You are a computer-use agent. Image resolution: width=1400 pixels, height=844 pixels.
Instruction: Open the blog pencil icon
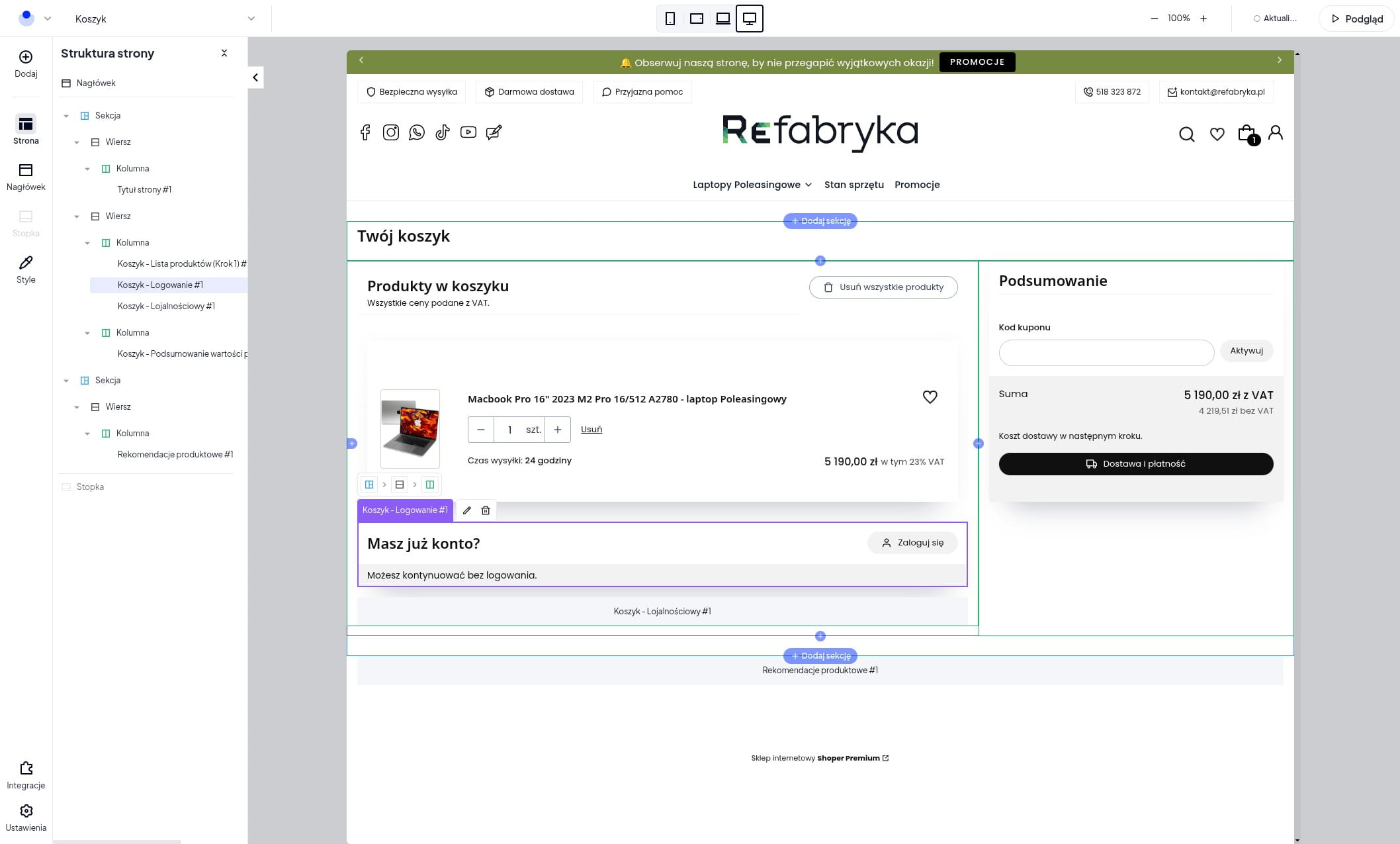494,132
